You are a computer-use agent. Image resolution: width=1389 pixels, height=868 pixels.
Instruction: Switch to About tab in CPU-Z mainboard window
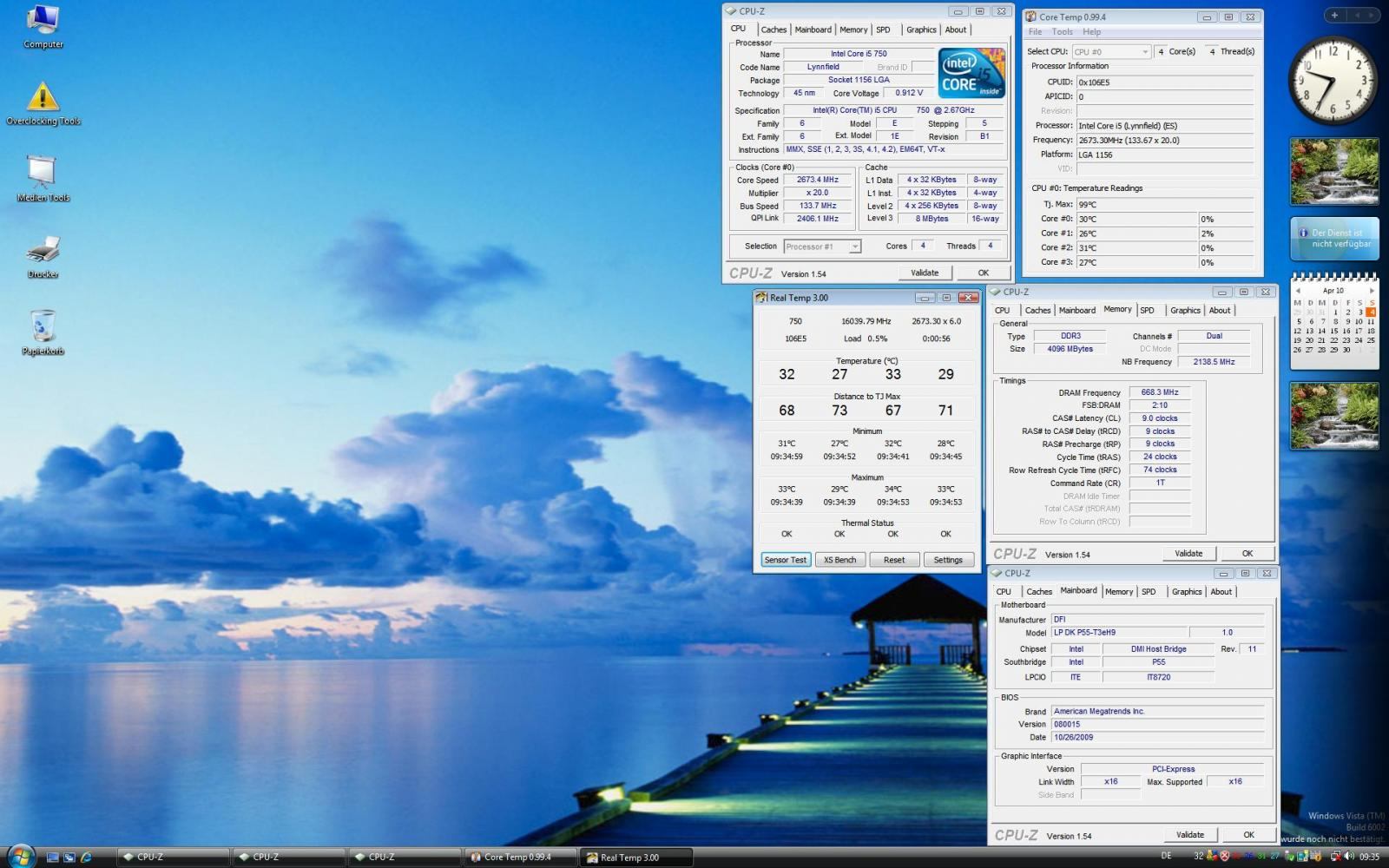click(x=1221, y=592)
